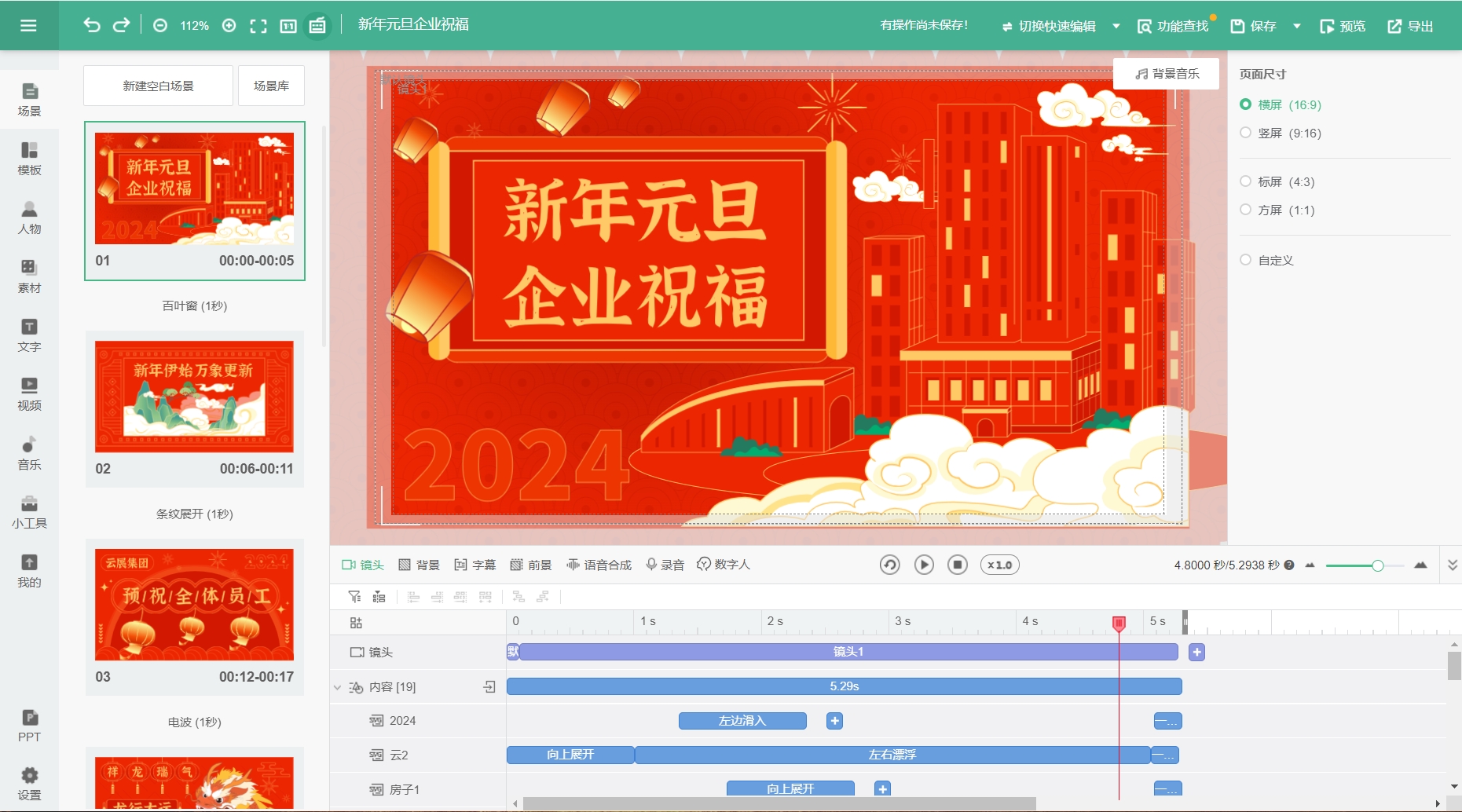Change the x1.0 playback speed
Image resolution: width=1462 pixels, height=812 pixels.
tap(1000, 565)
